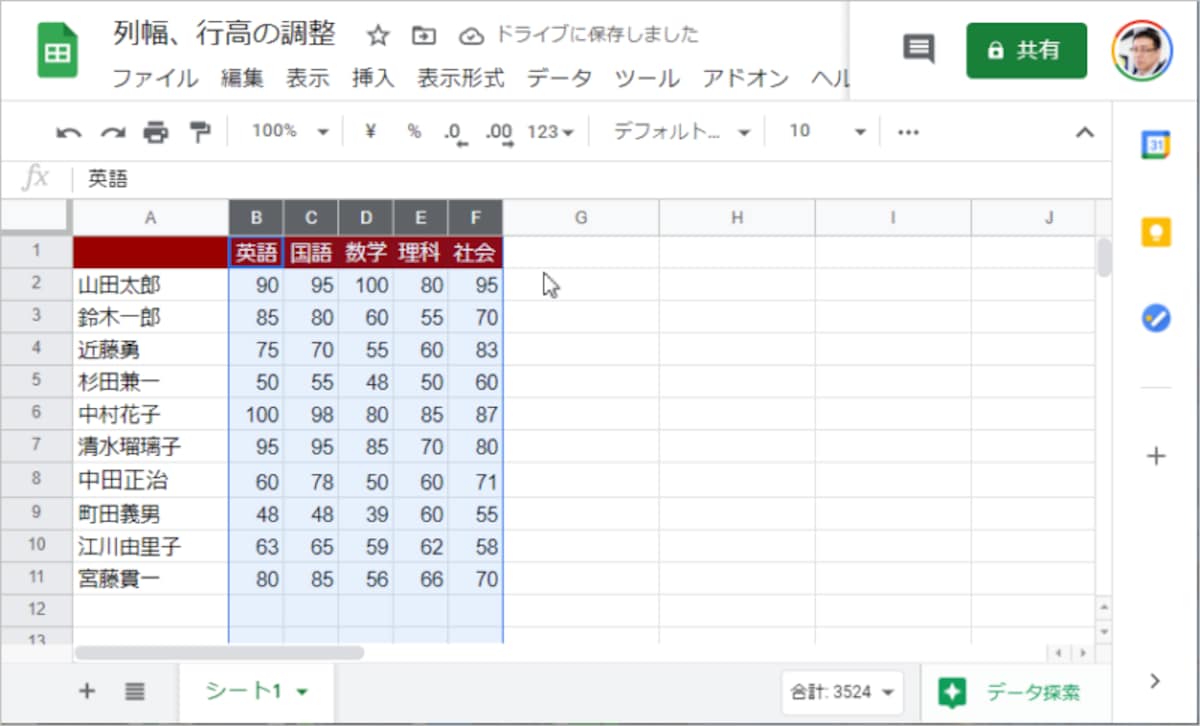Screen dimensions: 1200x726
Task: Click the horizontal scrollbar thumb
Action: (219, 652)
